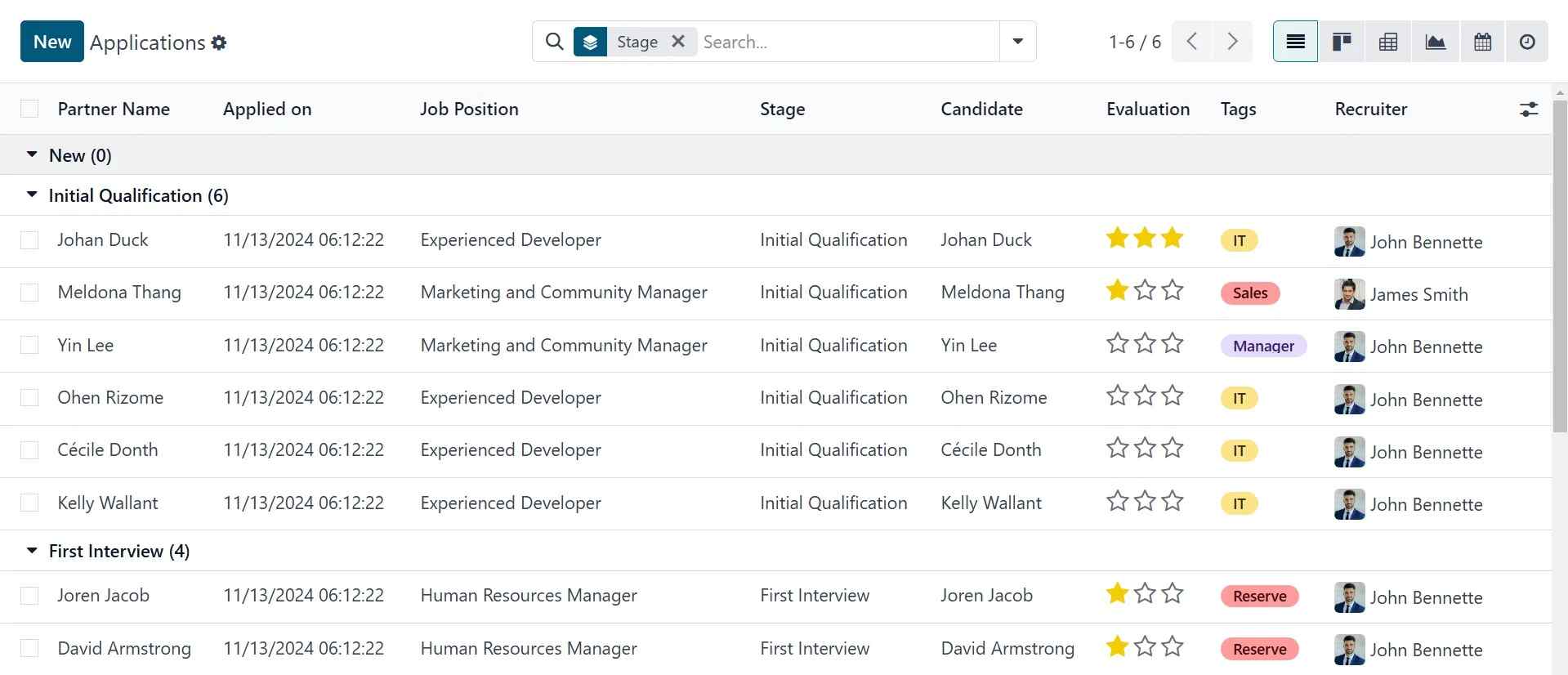This screenshot has height=675, width=1568.
Task: Sort by Candidate column header
Action: point(981,110)
